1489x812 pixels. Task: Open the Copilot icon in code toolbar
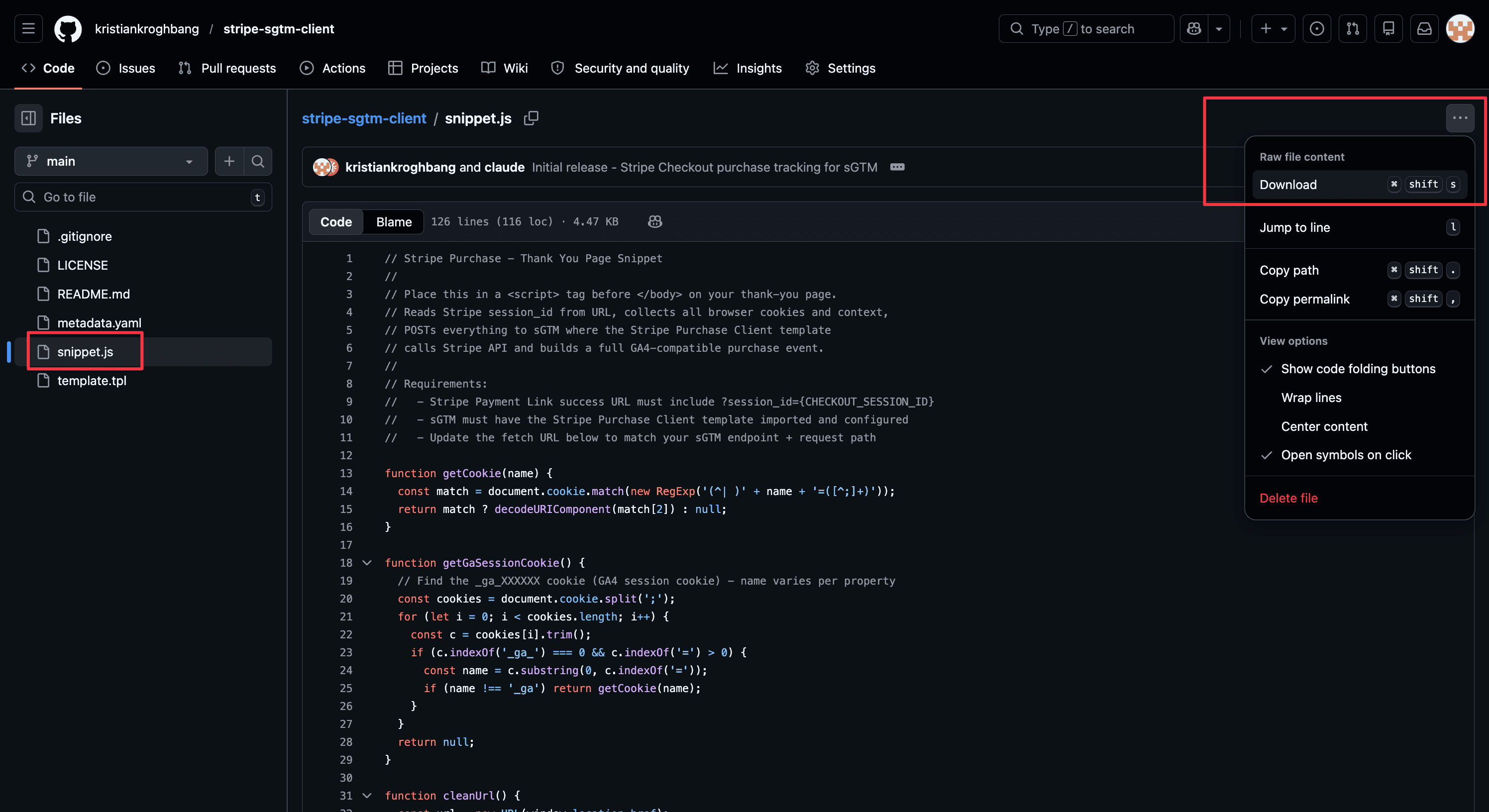654,222
